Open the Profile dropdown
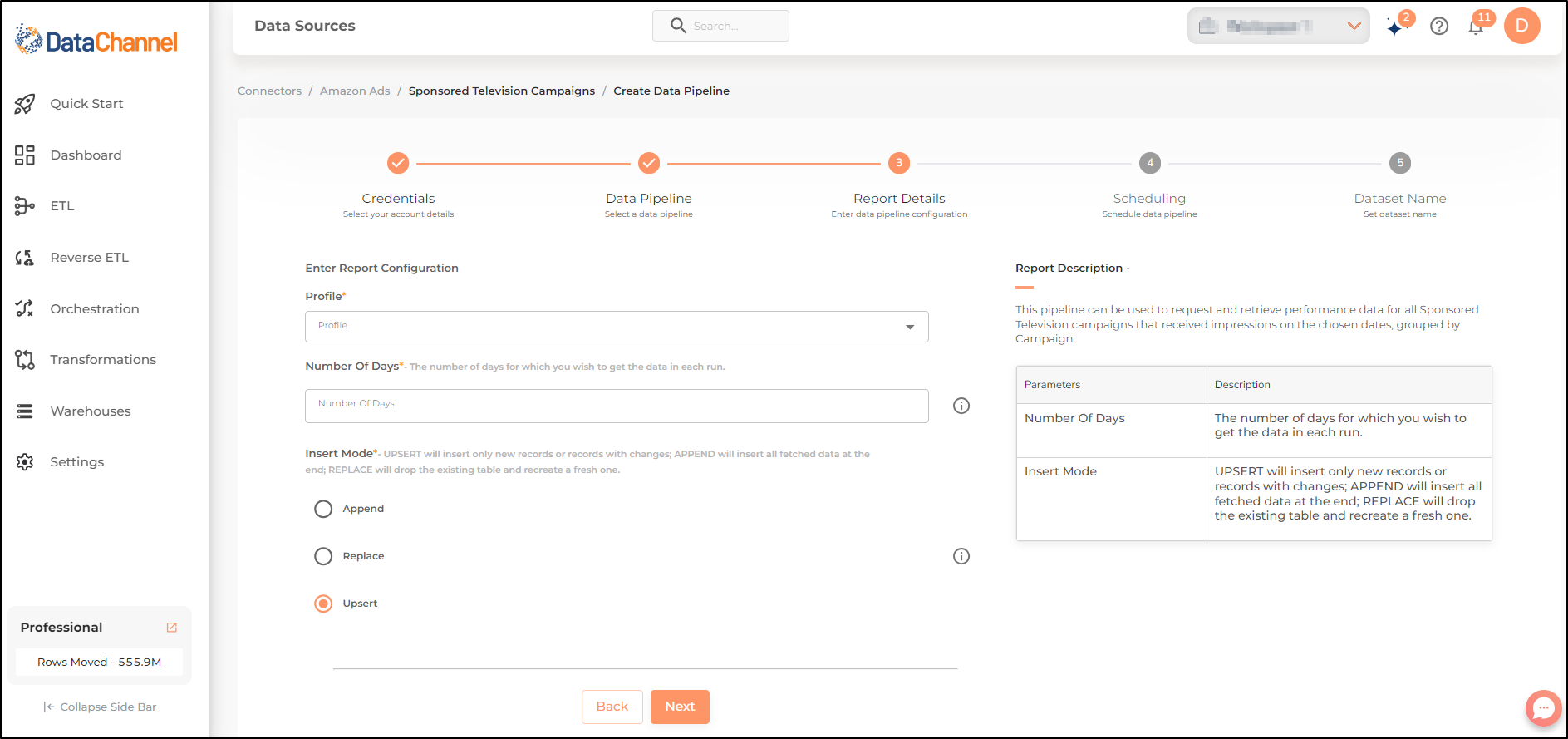Viewport: 1568px width, 739px height. point(617,327)
